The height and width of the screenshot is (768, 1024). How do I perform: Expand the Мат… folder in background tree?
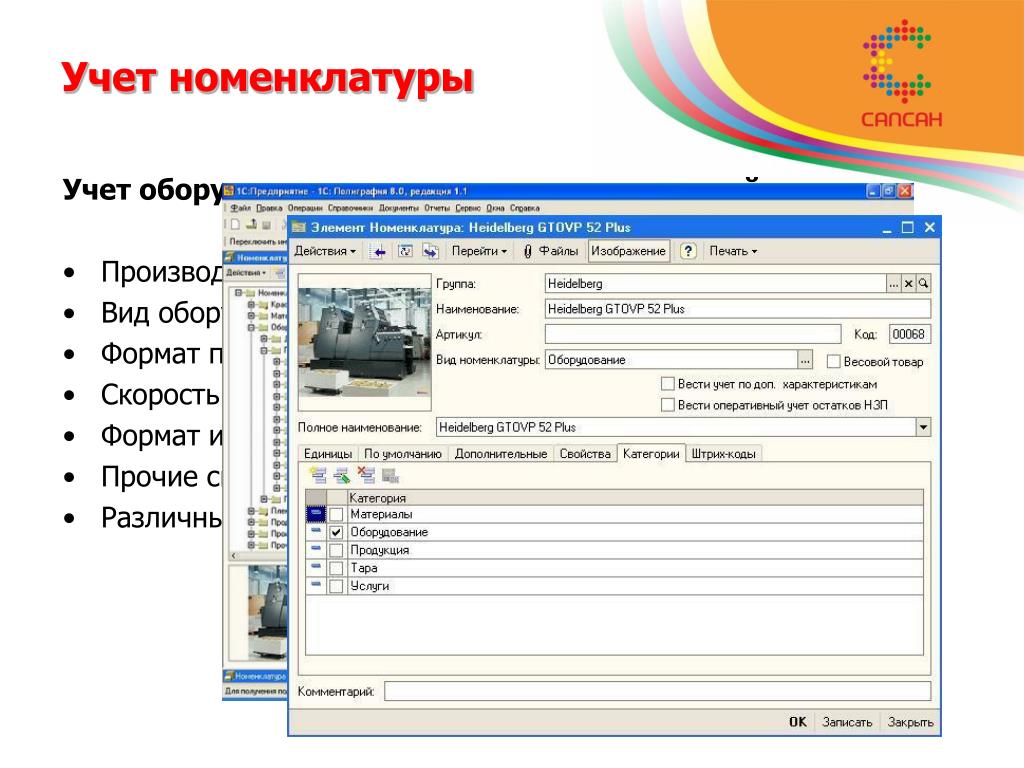(x=251, y=315)
